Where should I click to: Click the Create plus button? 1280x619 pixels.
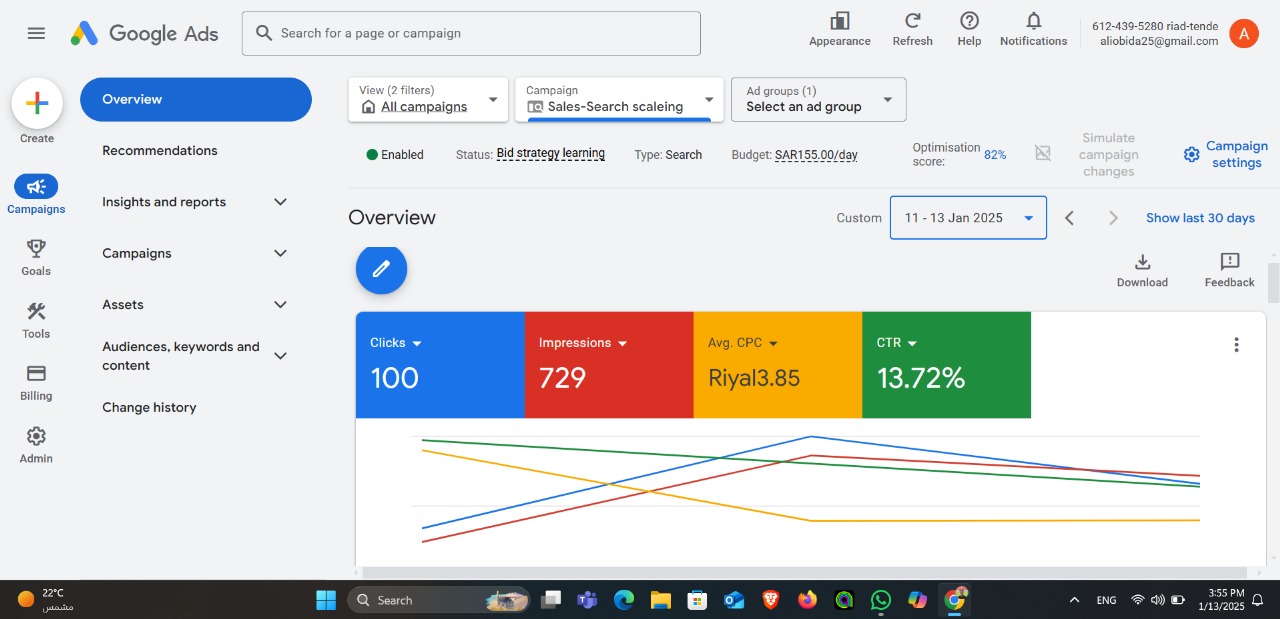(x=37, y=103)
